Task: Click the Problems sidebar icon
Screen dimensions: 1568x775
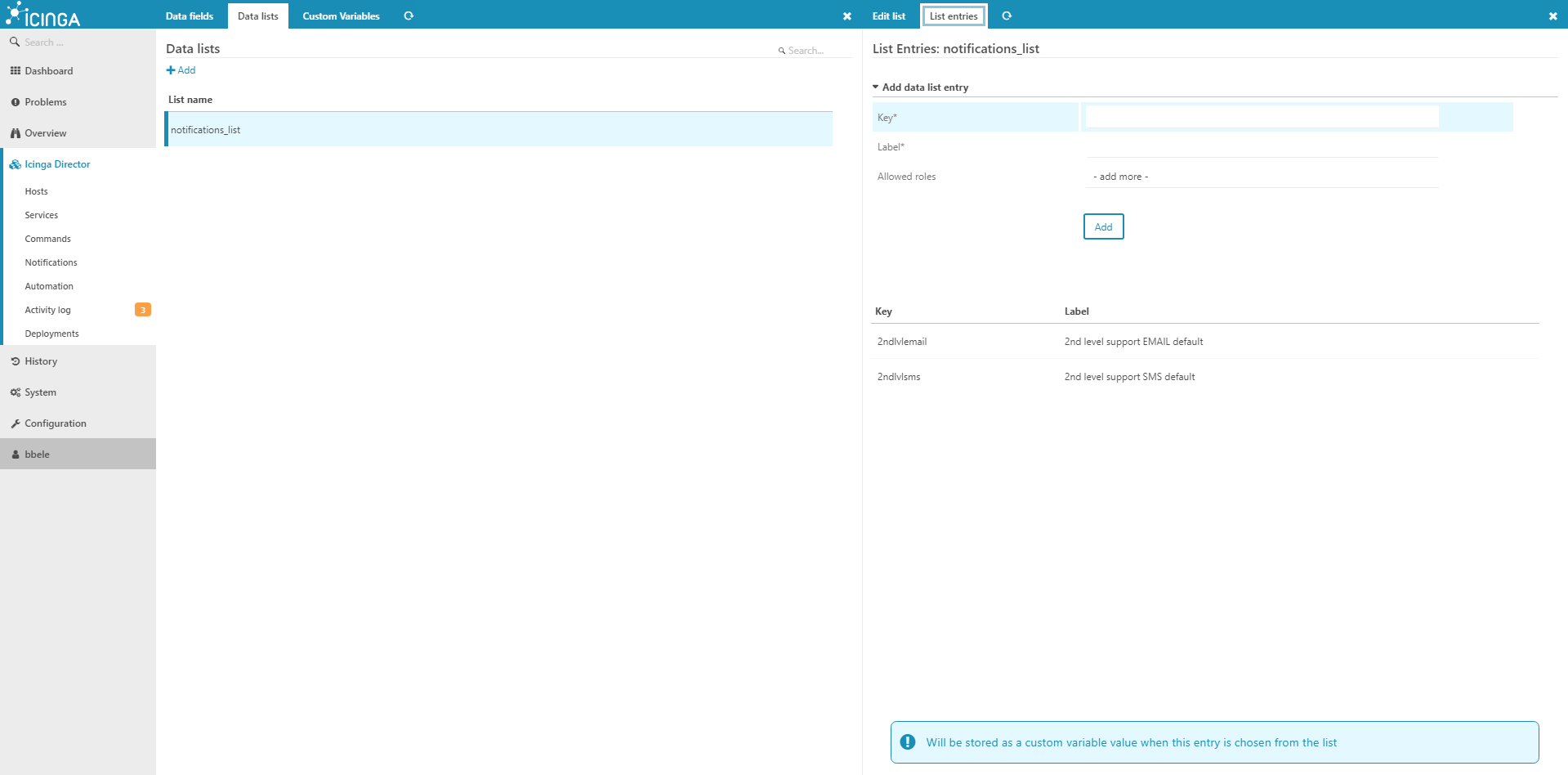Action: (x=14, y=101)
